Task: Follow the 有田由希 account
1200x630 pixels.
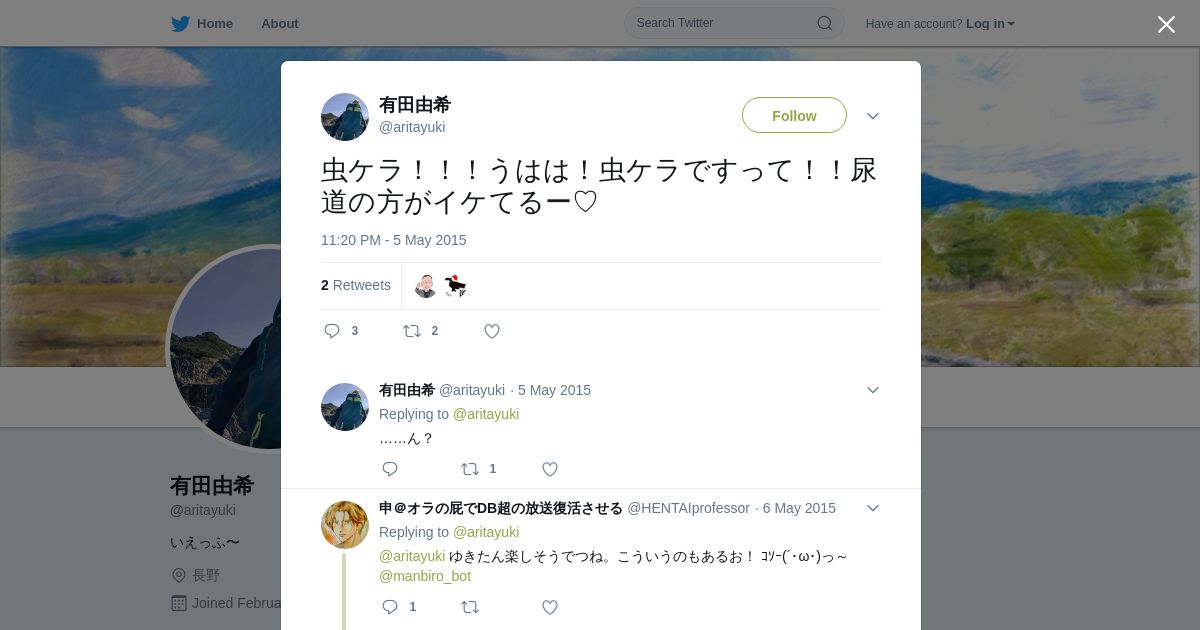Action: coord(794,115)
